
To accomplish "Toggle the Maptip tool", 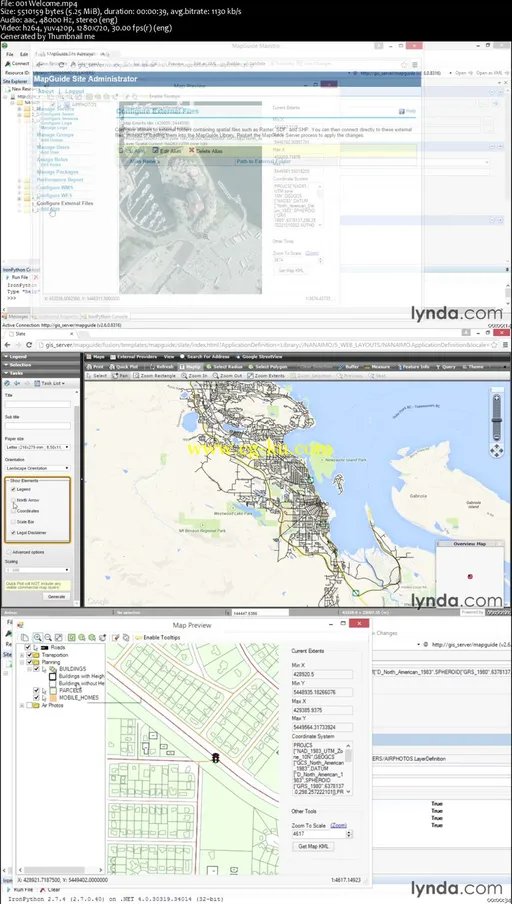I will (x=190, y=367).
